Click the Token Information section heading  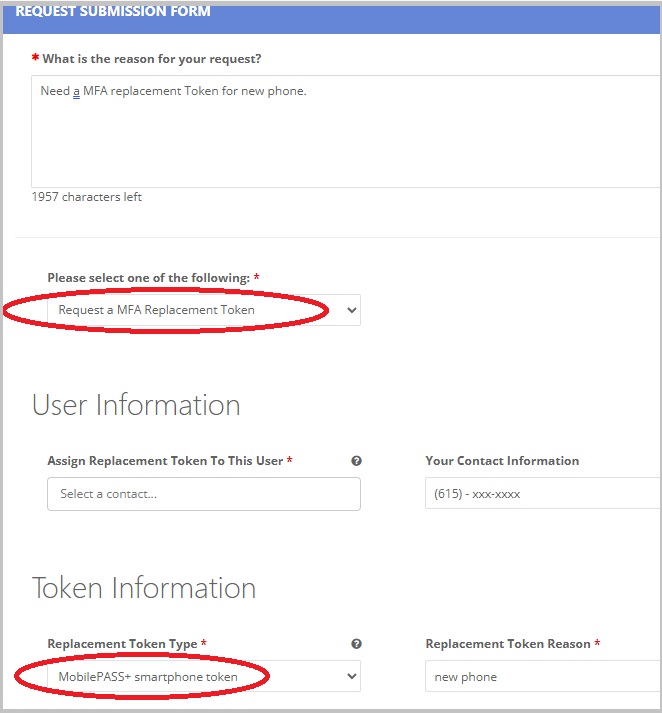144,588
